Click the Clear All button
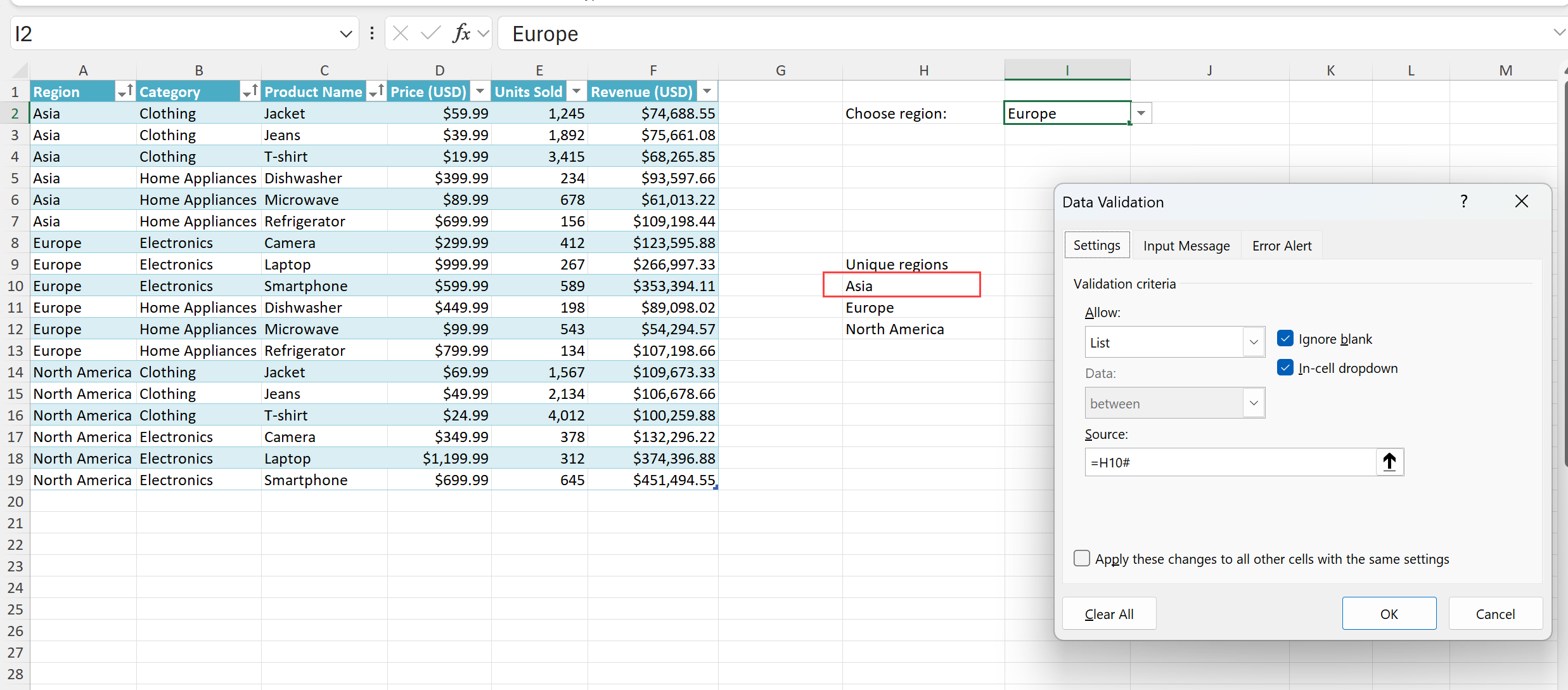This screenshot has height=690, width=1568. (x=1109, y=613)
